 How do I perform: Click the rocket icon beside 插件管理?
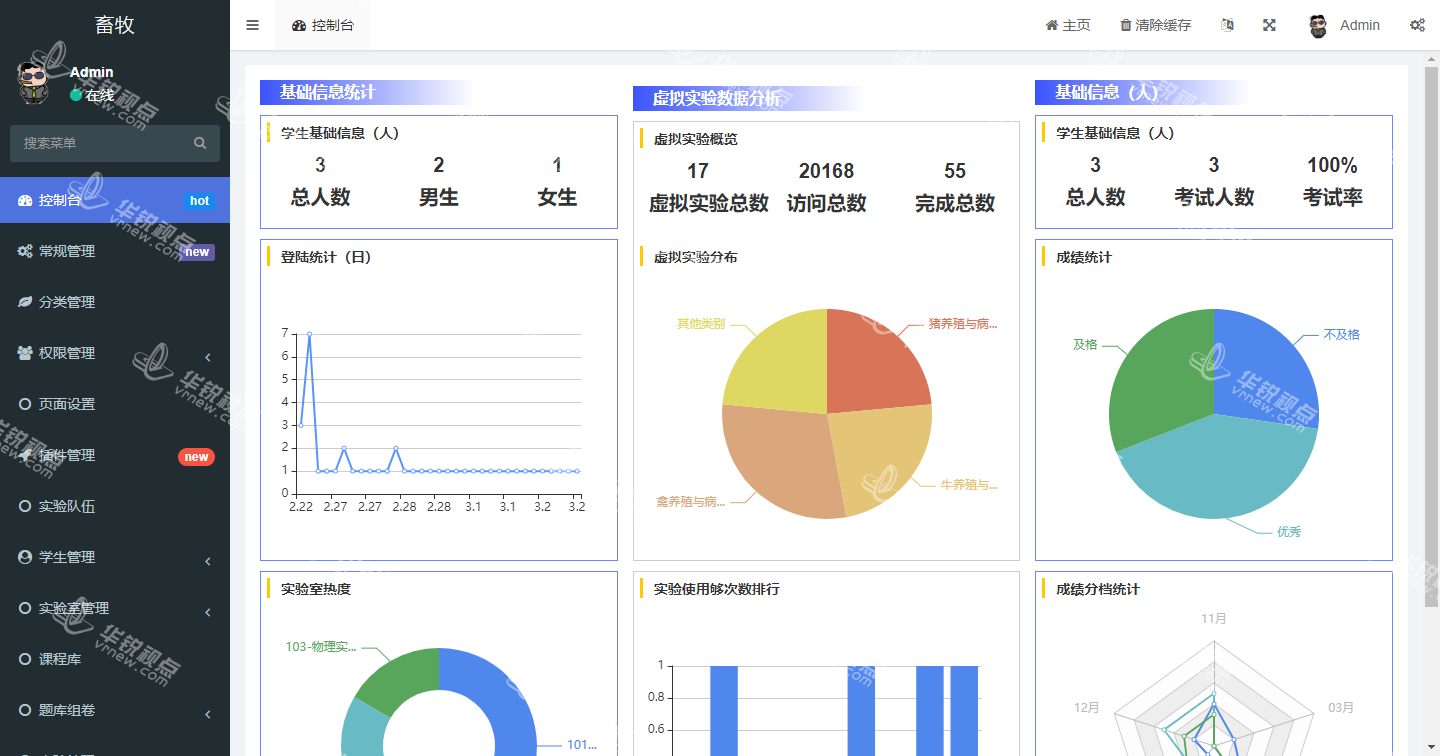(25, 455)
